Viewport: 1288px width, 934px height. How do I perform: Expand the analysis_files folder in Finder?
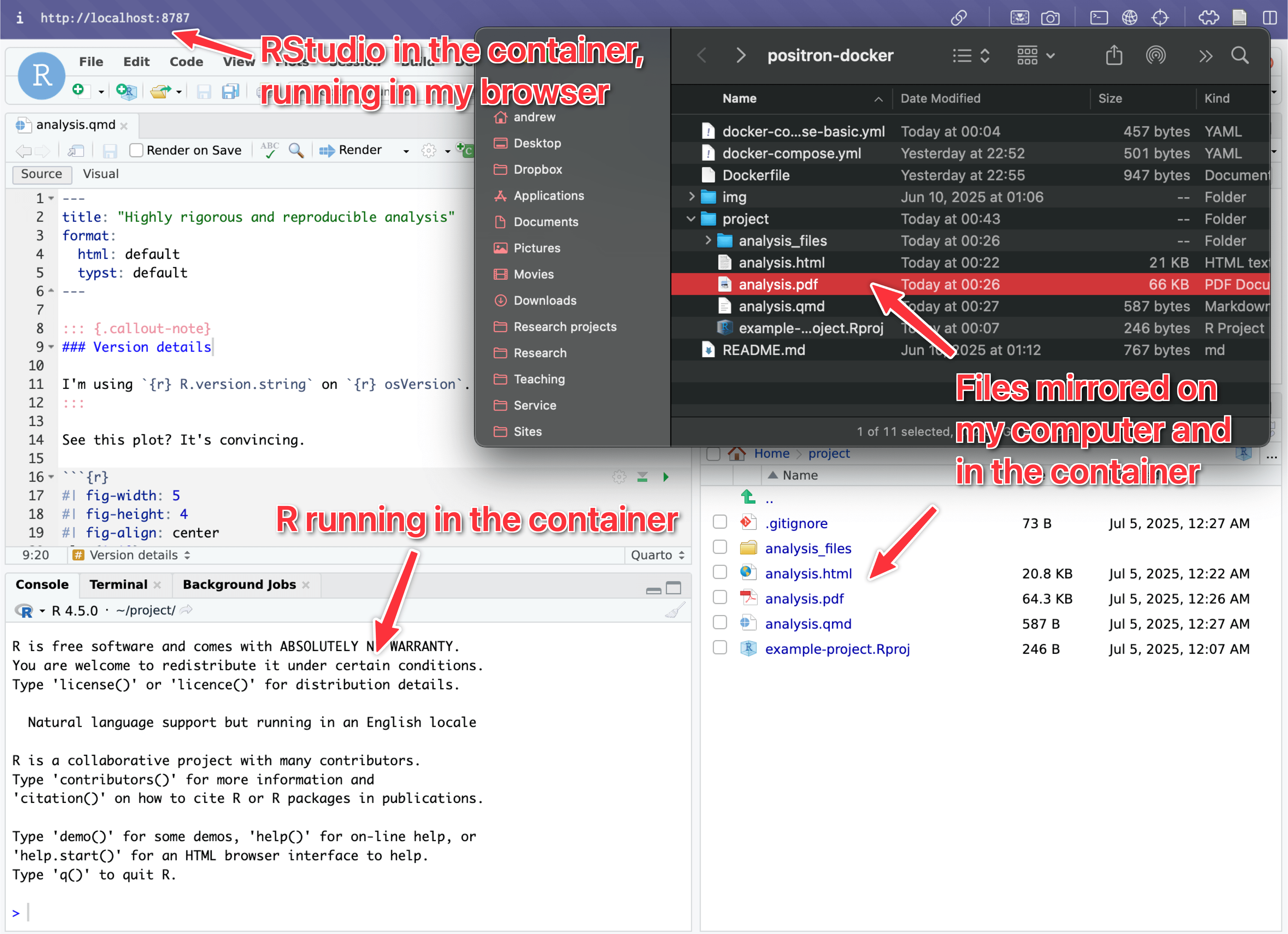coord(708,240)
